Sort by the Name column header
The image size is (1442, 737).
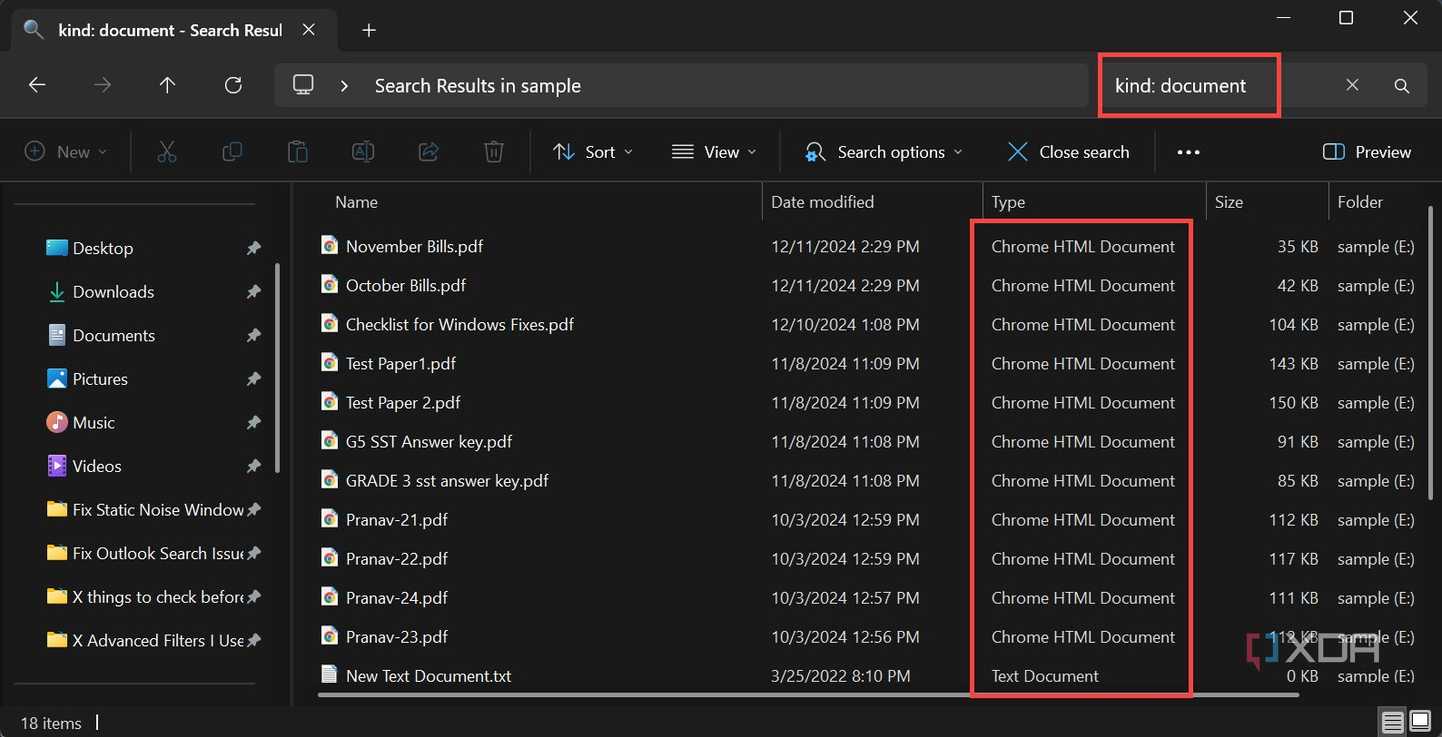pos(356,202)
